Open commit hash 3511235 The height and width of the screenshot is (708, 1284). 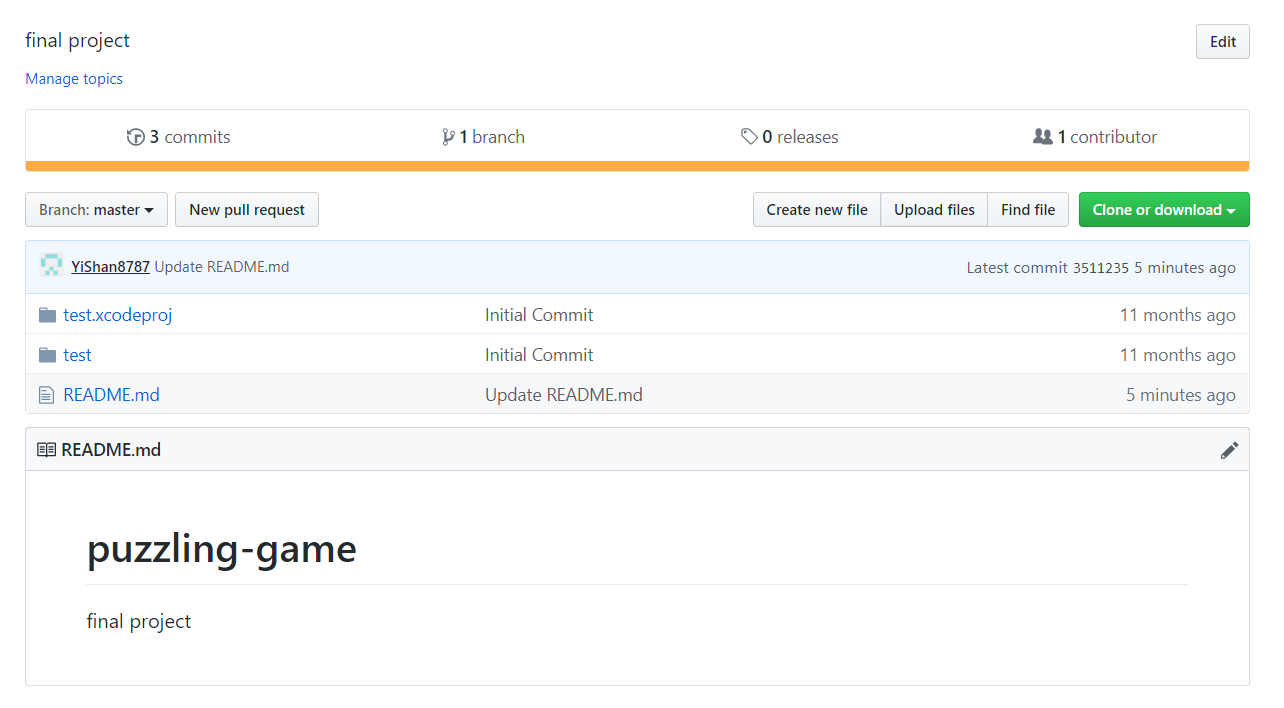[1100, 268]
